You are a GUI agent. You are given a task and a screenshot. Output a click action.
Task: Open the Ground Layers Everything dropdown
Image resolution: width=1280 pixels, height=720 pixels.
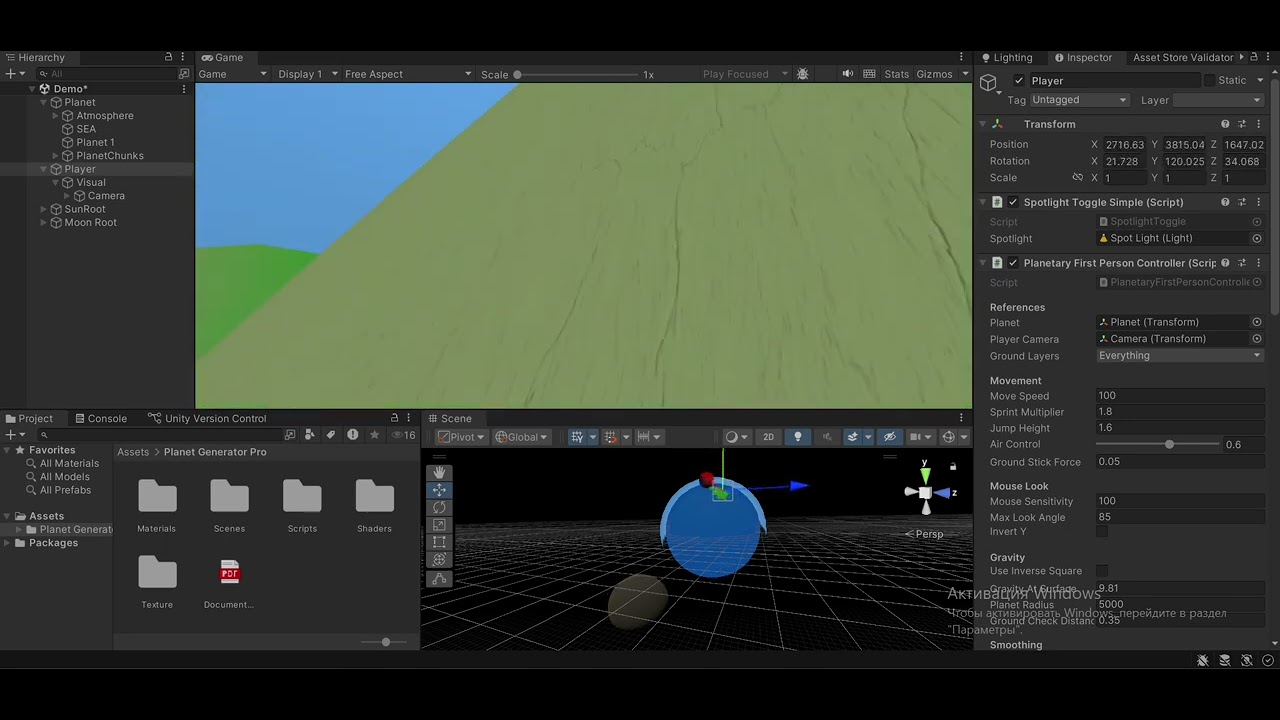tap(1180, 356)
